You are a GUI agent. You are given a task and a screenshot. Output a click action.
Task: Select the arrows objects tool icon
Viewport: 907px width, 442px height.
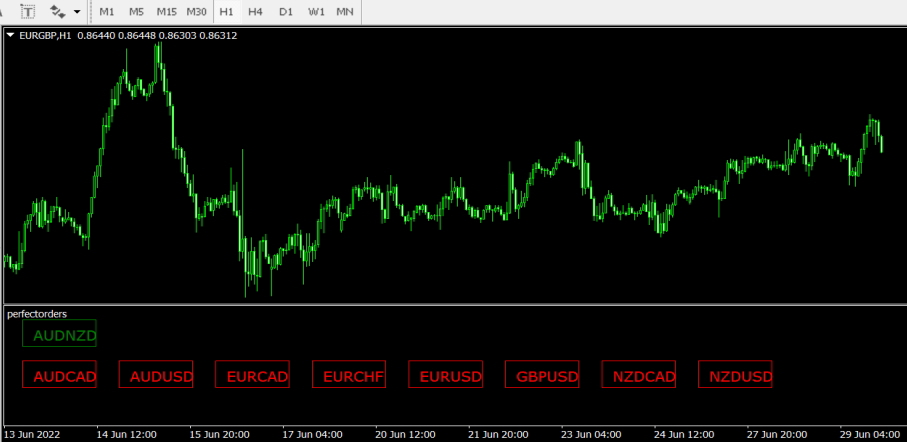point(57,11)
